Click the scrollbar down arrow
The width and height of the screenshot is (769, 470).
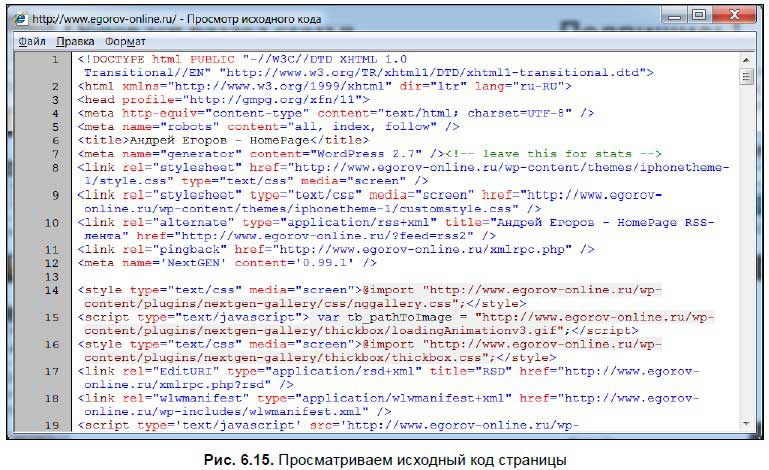click(x=746, y=423)
